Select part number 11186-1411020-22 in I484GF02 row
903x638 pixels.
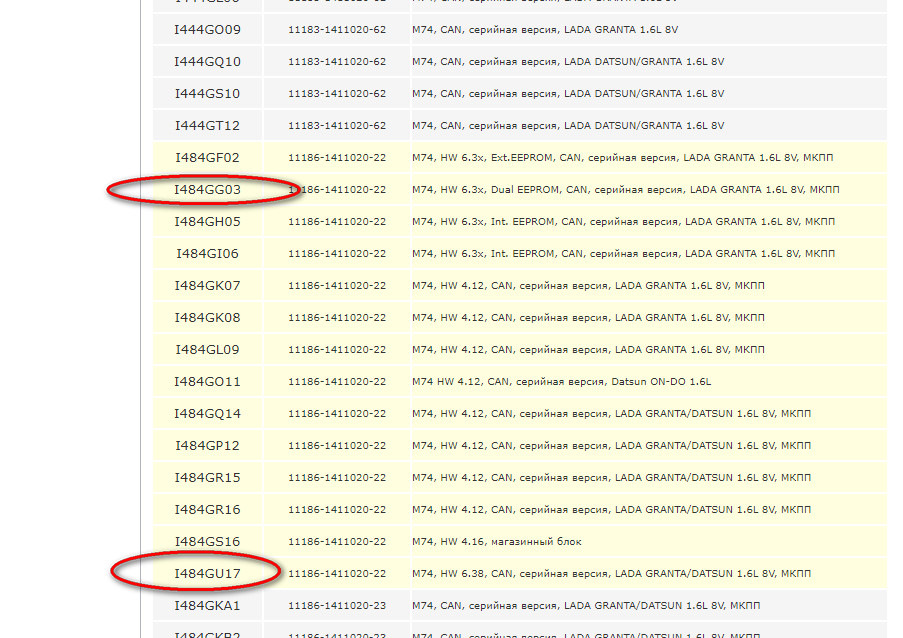337,158
